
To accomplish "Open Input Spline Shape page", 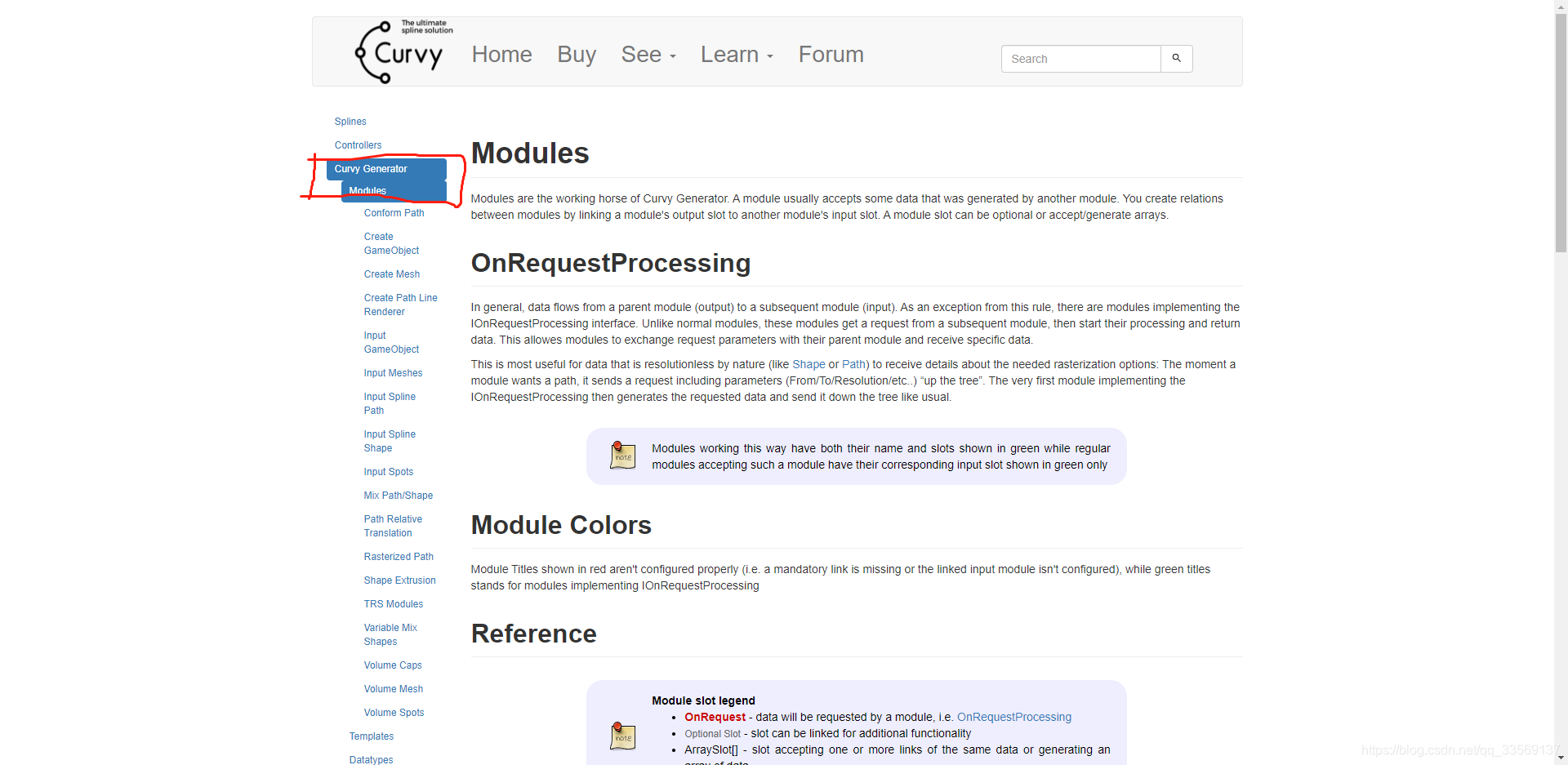I will tap(390, 441).
